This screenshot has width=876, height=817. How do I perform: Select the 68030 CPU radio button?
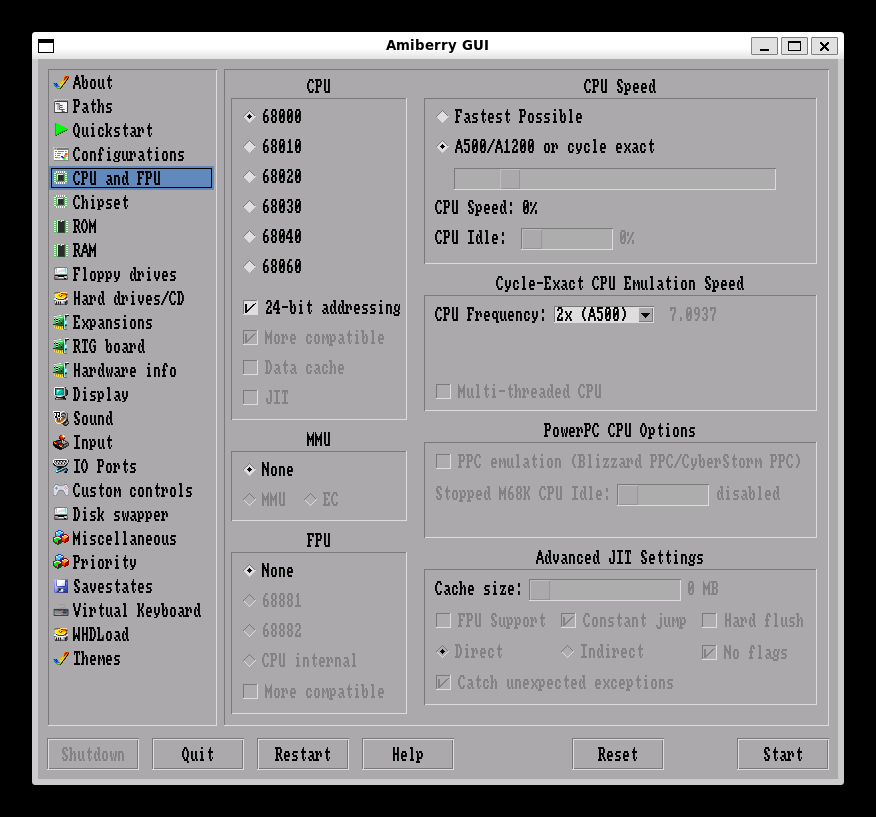(x=250, y=207)
